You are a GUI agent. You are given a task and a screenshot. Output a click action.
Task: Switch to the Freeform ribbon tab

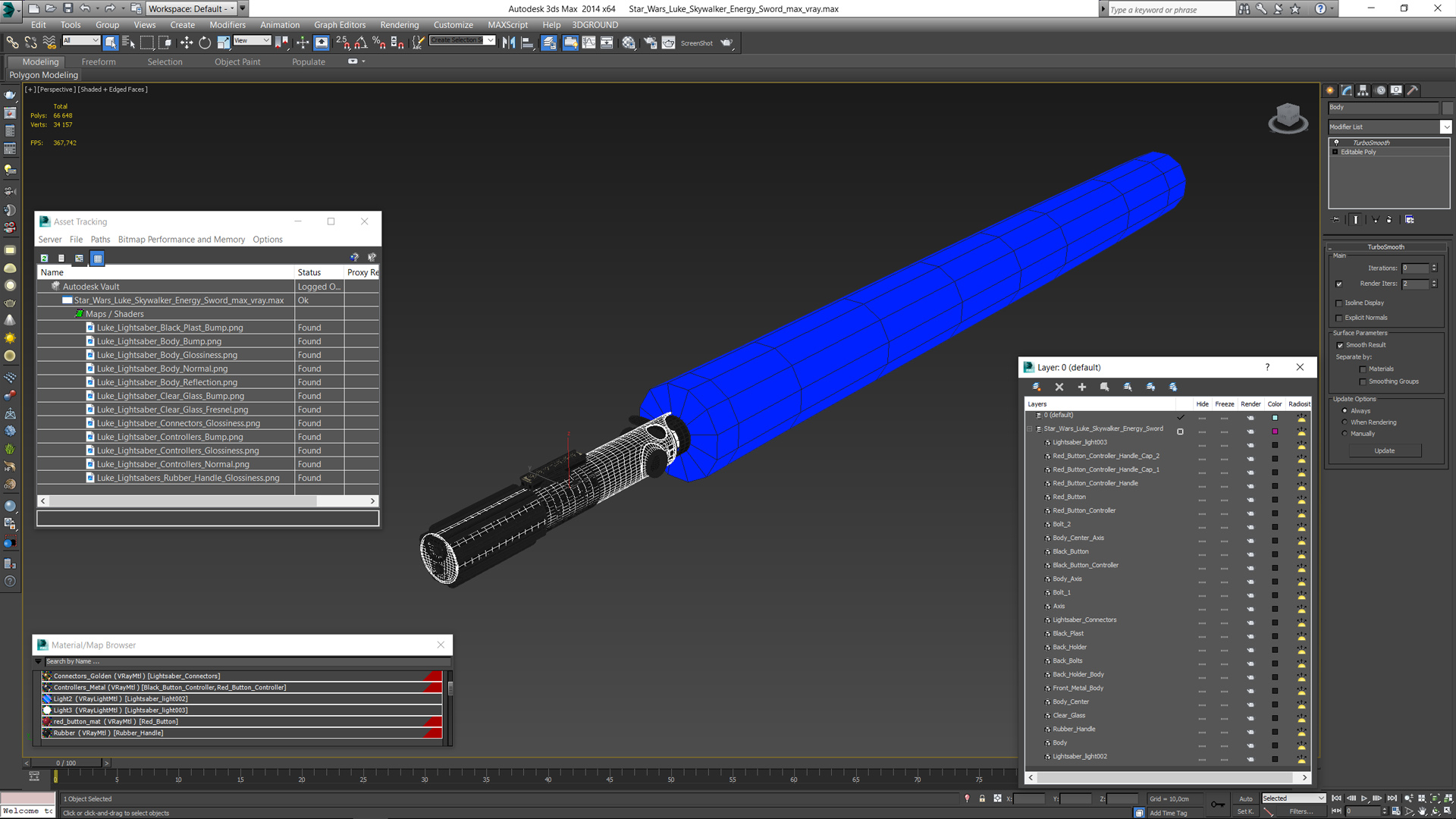coord(99,62)
